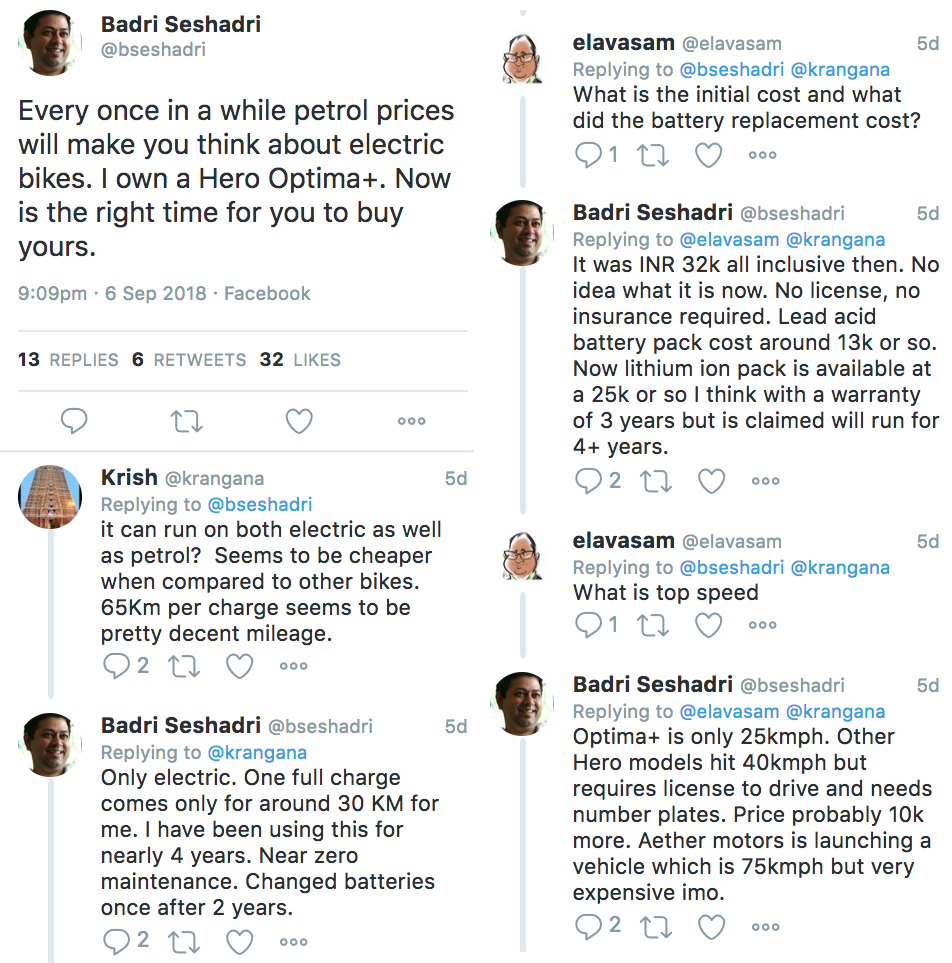Open more options on the main tweet

pos(412,421)
